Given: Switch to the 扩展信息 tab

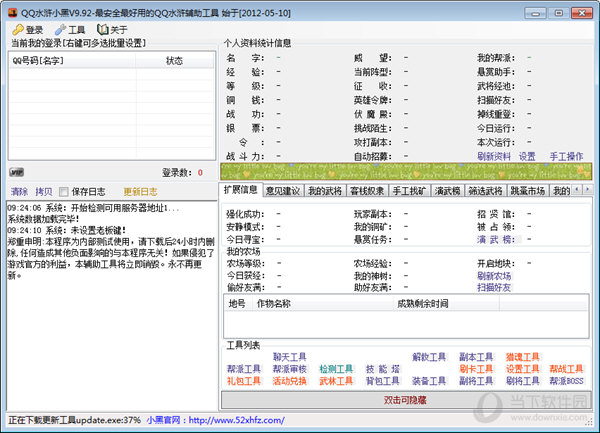Looking at the screenshot, I should point(241,189).
